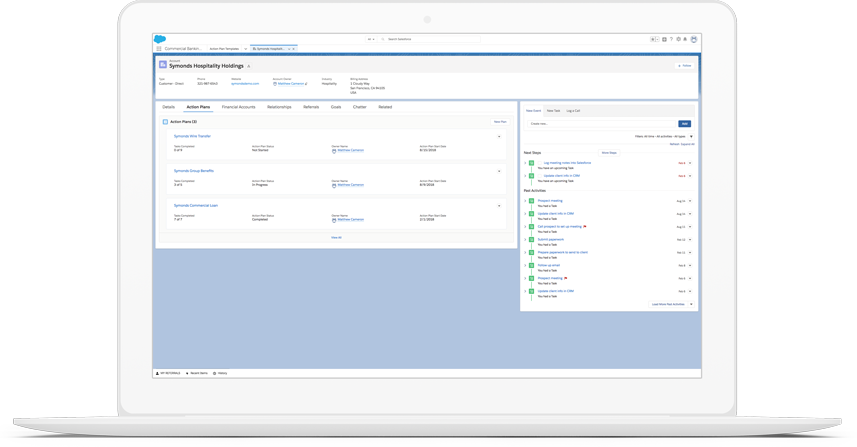Open action menu for Log meeting notes task
This screenshot has height=447, width=857.
[690, 163]
